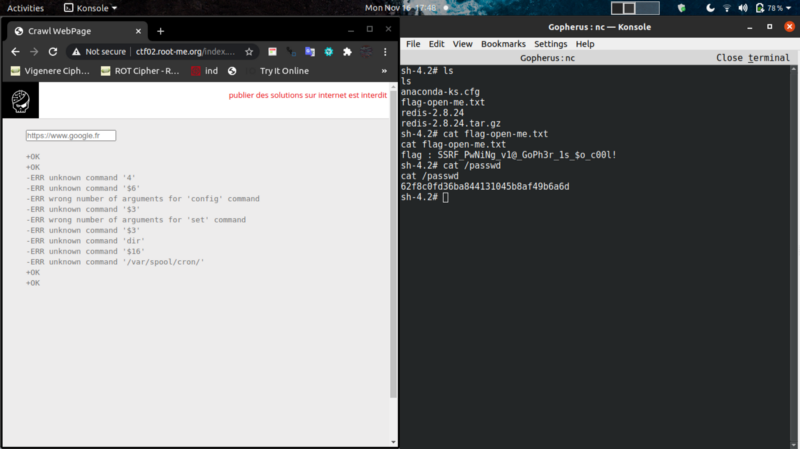Click the Not secure warning icon
The height and width of the screenshot is (449, 800).
click(76, 52)
